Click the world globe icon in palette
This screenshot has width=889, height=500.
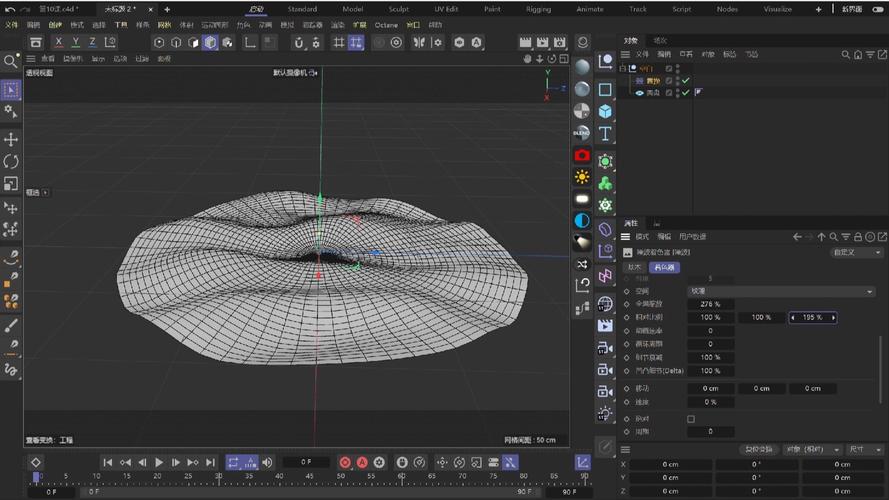pos(605,304)
